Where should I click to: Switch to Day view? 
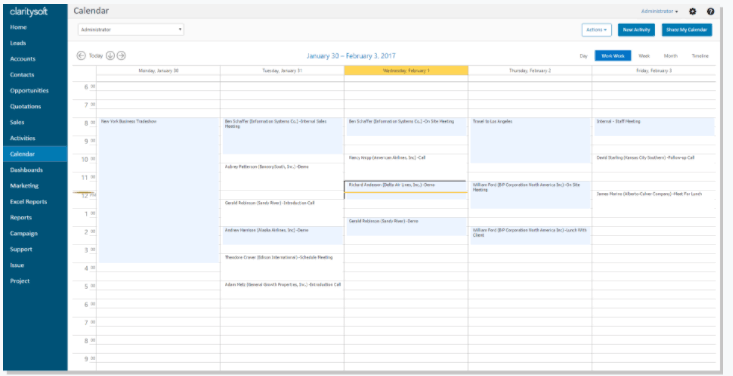click(583, 56)
